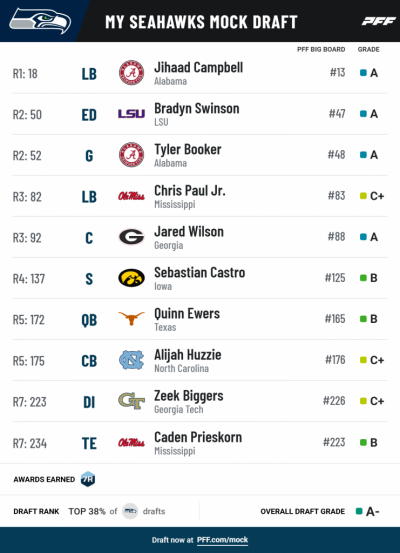Click the 7R award badge
Screen dimensions: 400x553
[87, 479]
